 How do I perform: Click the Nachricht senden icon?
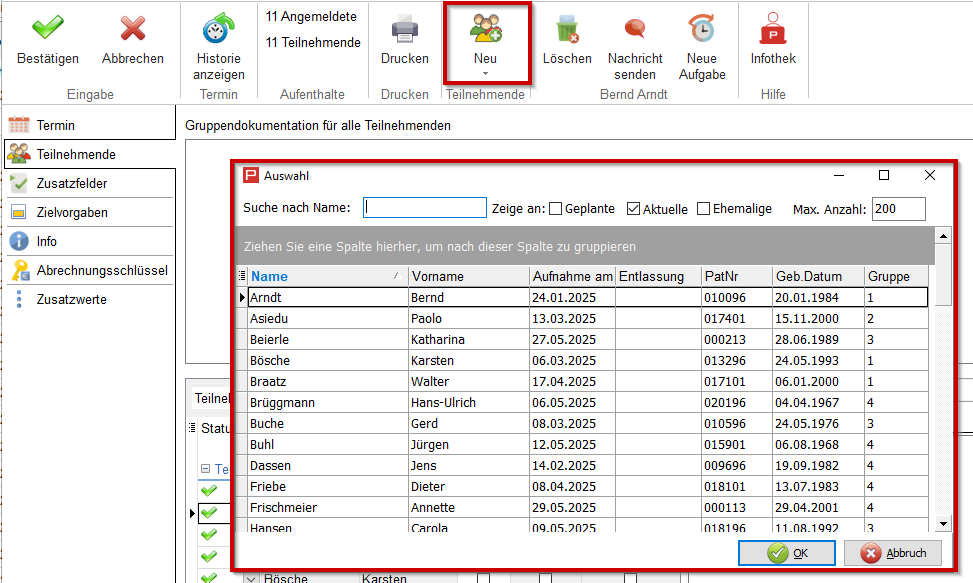click(x=635, y=30)
